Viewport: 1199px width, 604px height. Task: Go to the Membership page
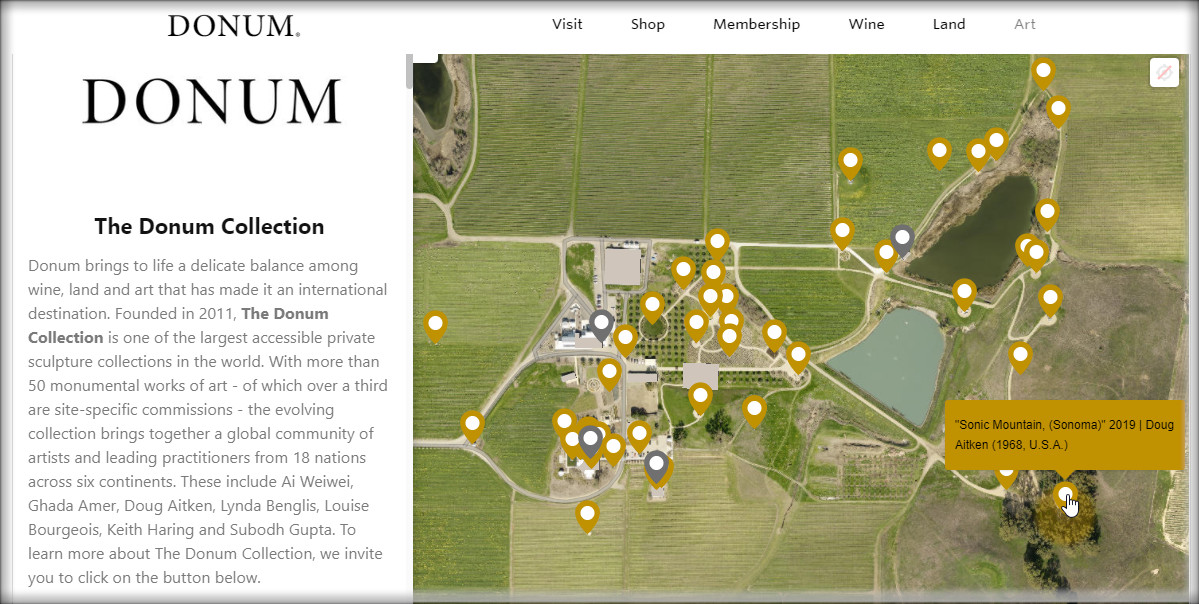coord(756,24)
